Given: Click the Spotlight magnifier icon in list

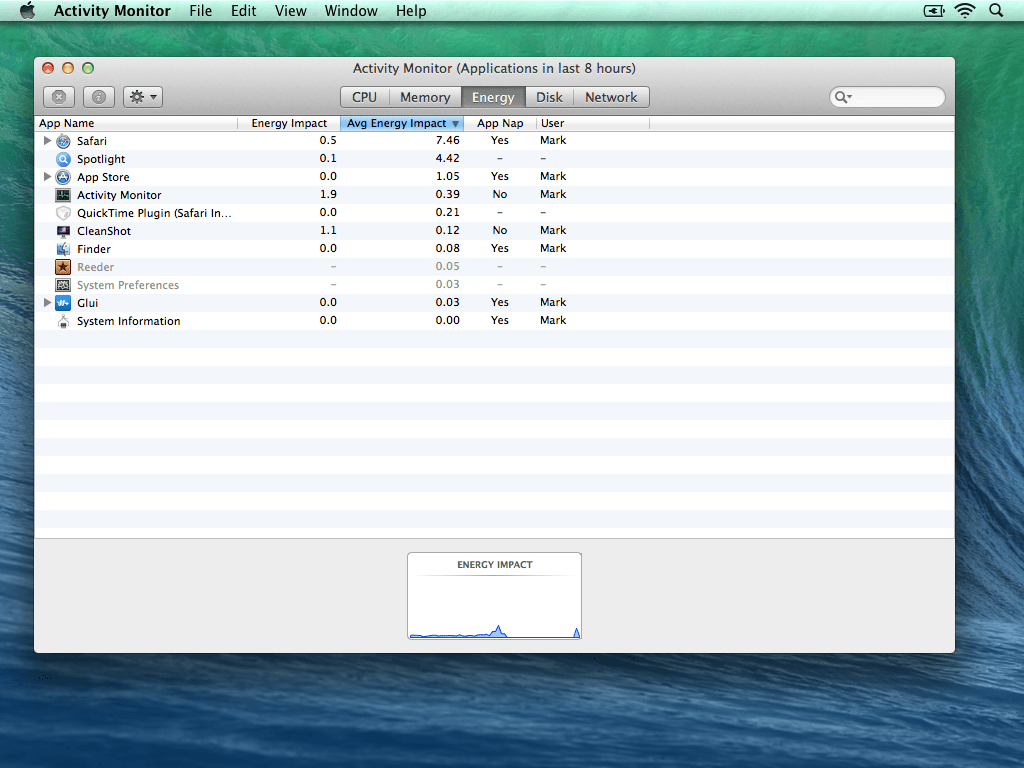Looking at the screenshot, I should (63, 159).
